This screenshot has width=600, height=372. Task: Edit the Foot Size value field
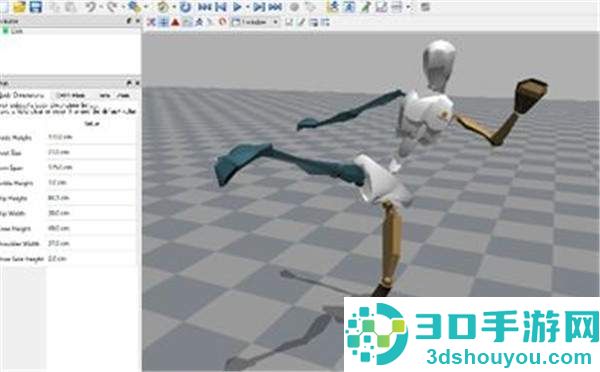click(x=91, y=152)
